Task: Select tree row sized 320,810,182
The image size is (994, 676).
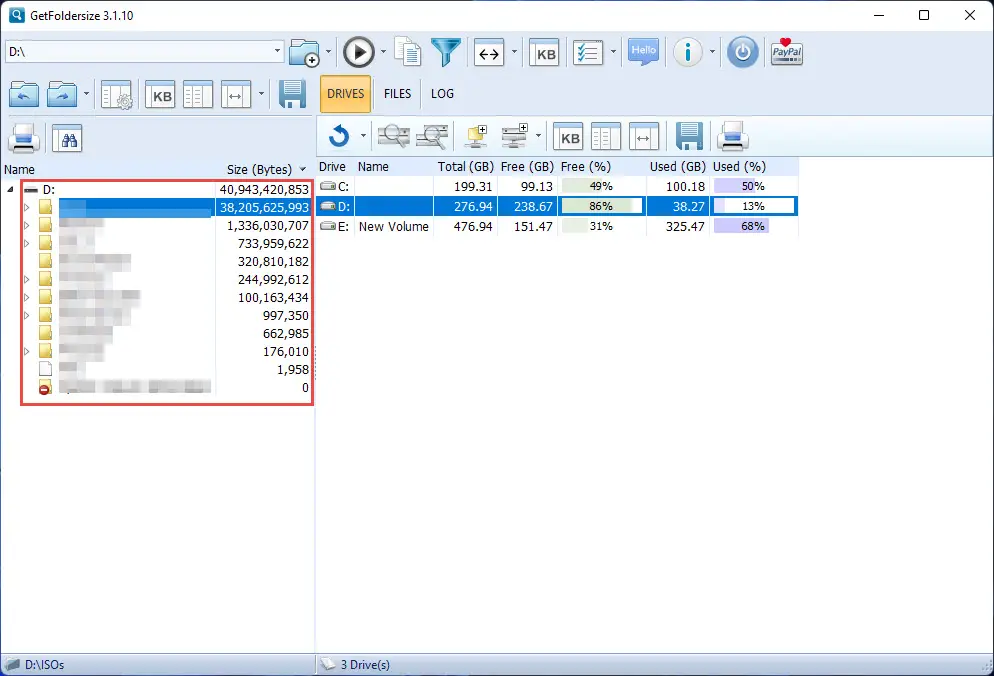Action: 167,261
